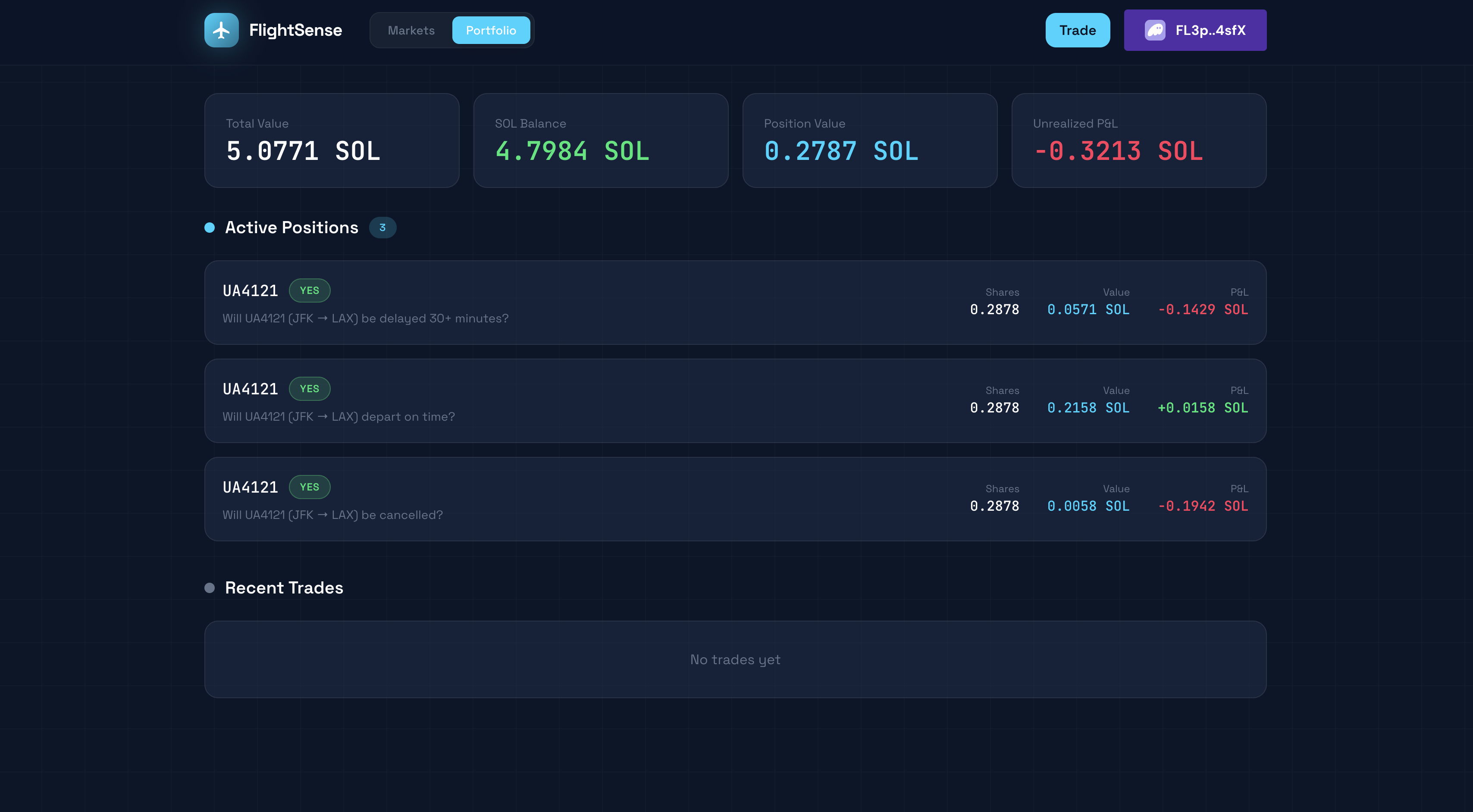Click the Phantom ghost wallet icon
This screenshot has height=812, width=1473.
pyautogui.click(x=1154, y=30)
